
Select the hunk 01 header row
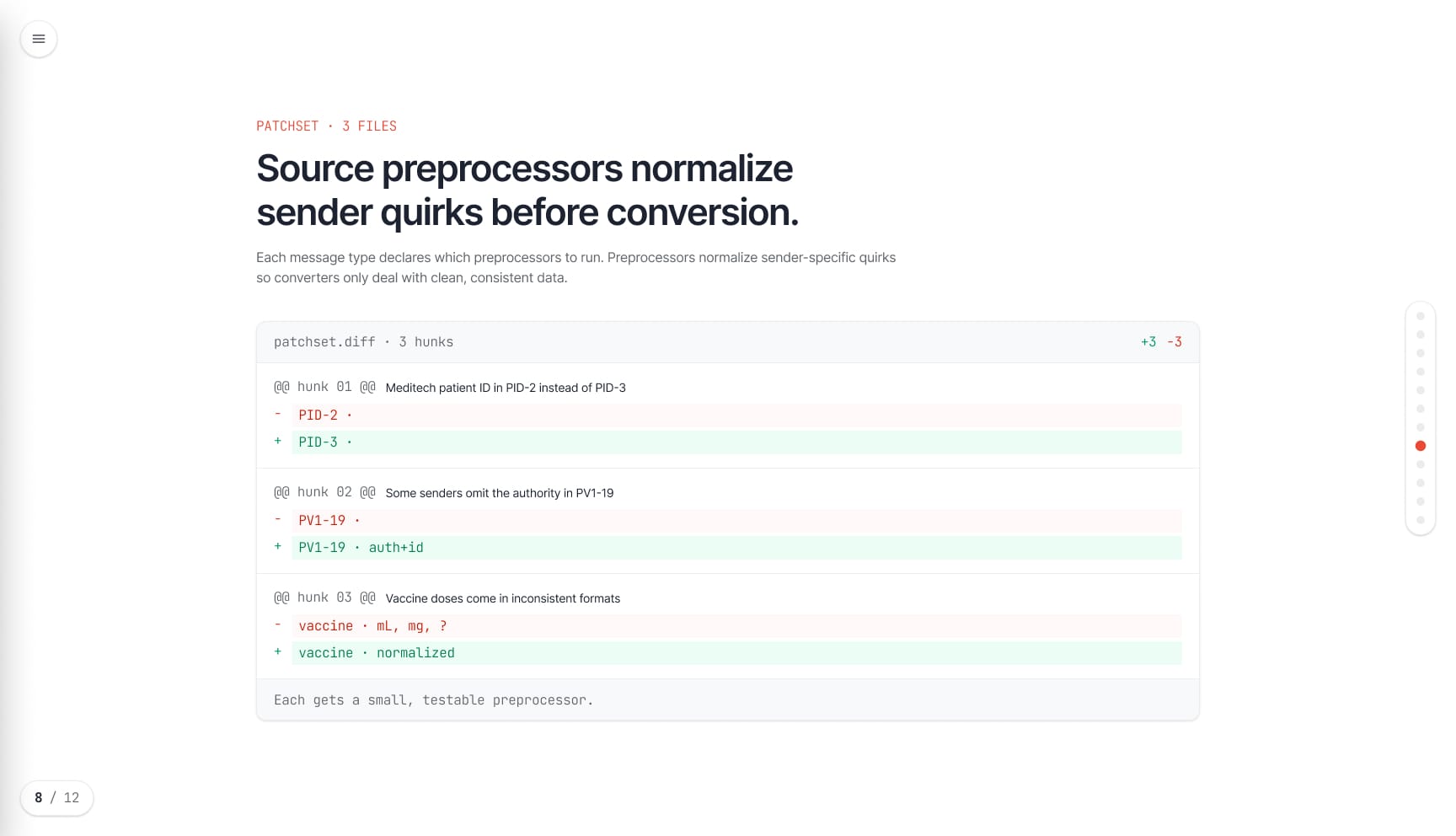pos(728,387)
